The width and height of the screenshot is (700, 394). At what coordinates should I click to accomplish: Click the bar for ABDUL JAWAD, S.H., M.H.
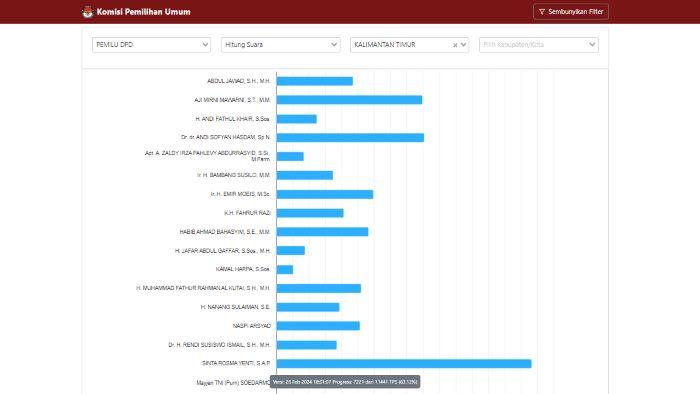point(315,81)
